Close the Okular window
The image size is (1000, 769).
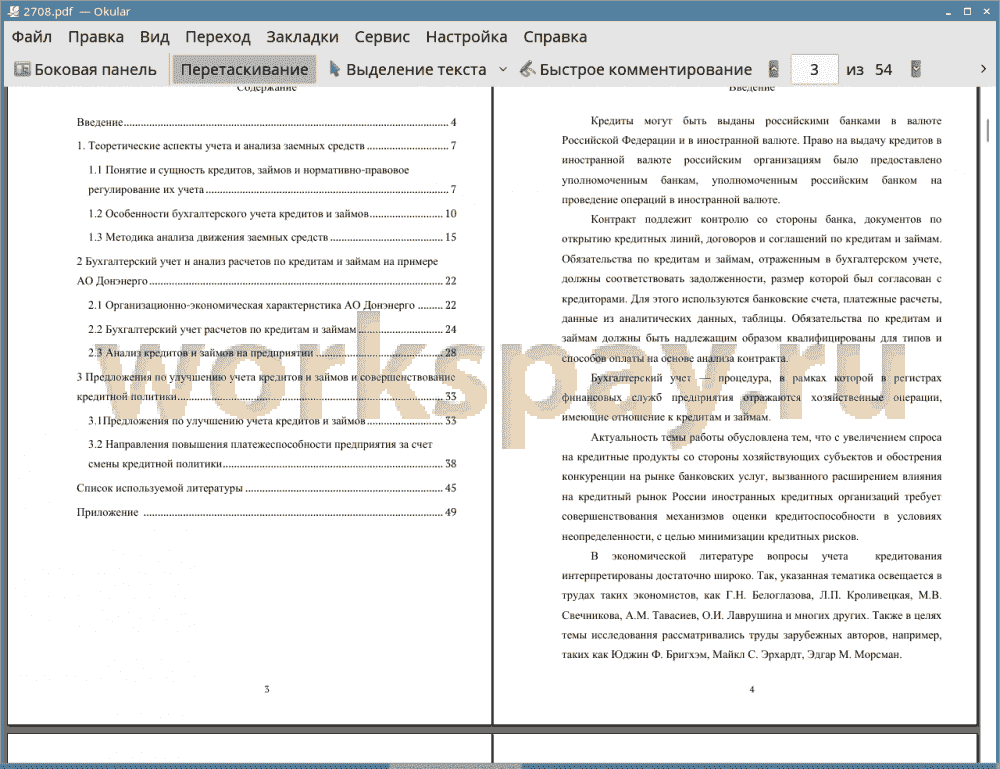pyautogui.click(x=986, y=11)
